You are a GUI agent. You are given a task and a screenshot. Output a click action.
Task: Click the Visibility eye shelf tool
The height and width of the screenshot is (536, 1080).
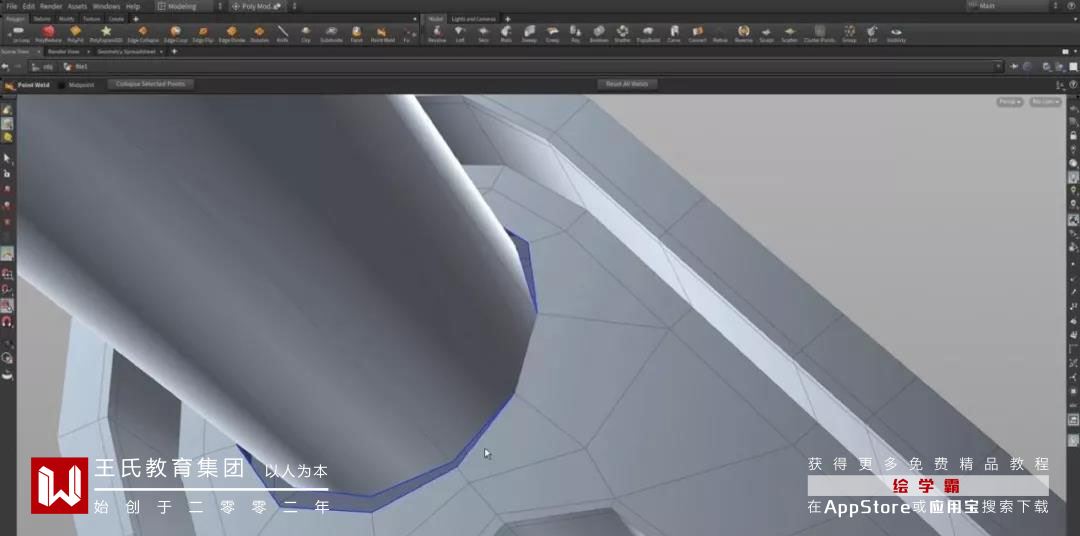[896, 34]
